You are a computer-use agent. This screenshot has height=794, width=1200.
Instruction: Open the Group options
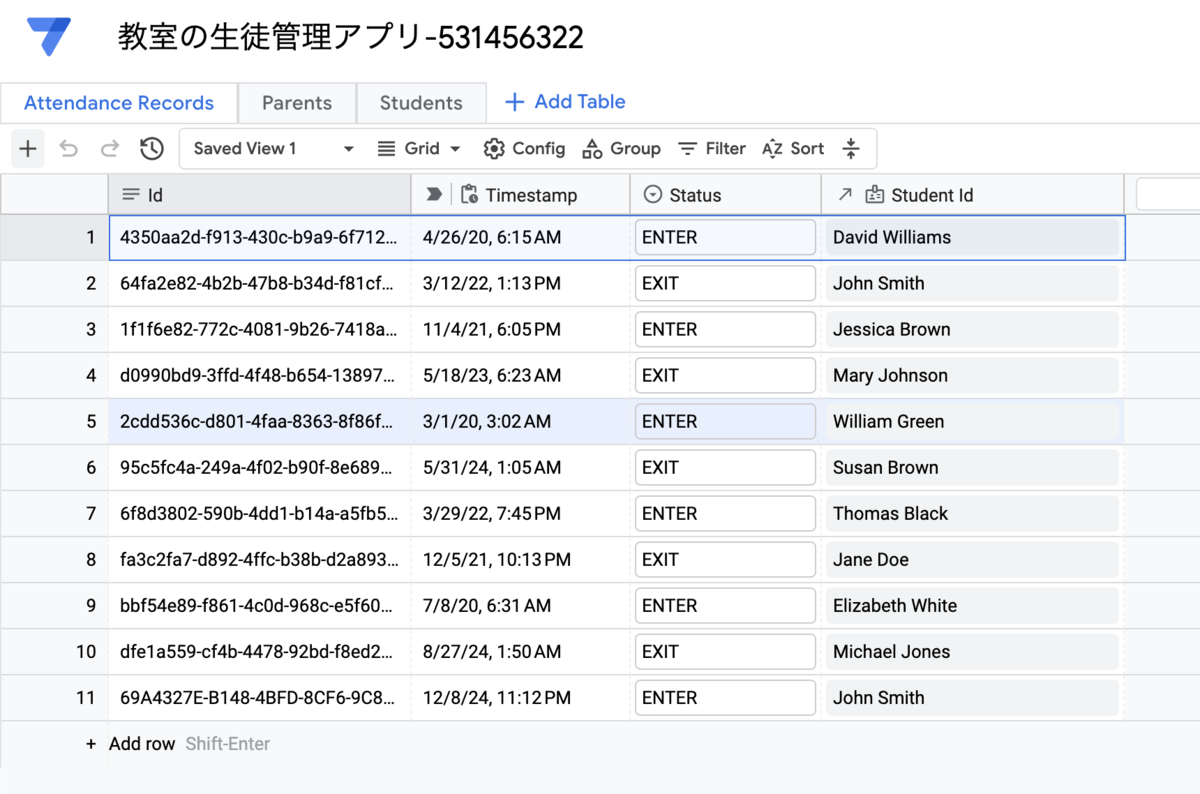pos(621,149)
